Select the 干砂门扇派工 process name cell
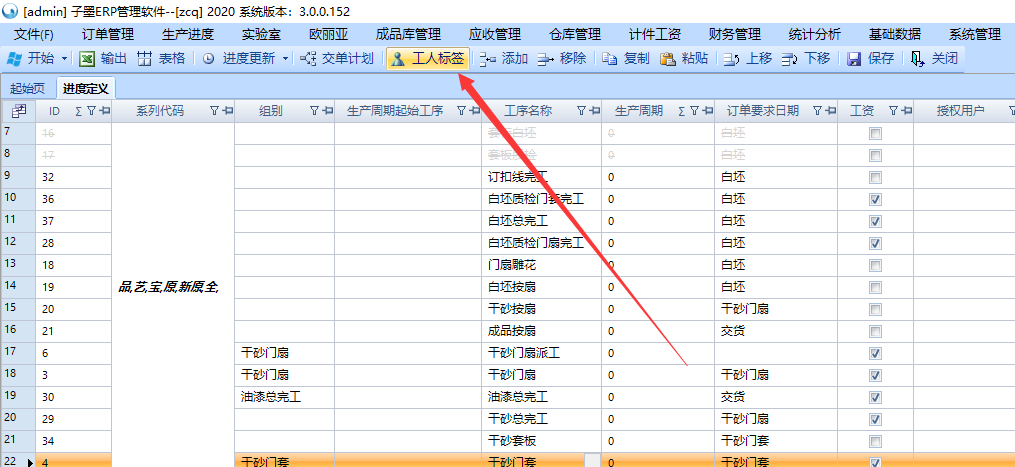 tap(524, 353)
